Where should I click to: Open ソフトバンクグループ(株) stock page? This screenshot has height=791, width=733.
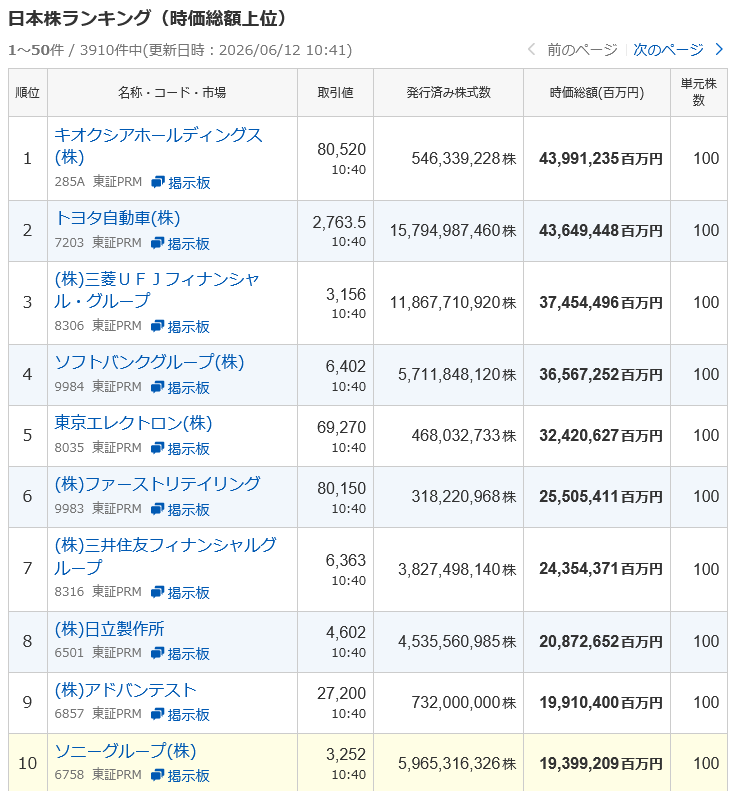pyautogui.click(x=149, y=362)
